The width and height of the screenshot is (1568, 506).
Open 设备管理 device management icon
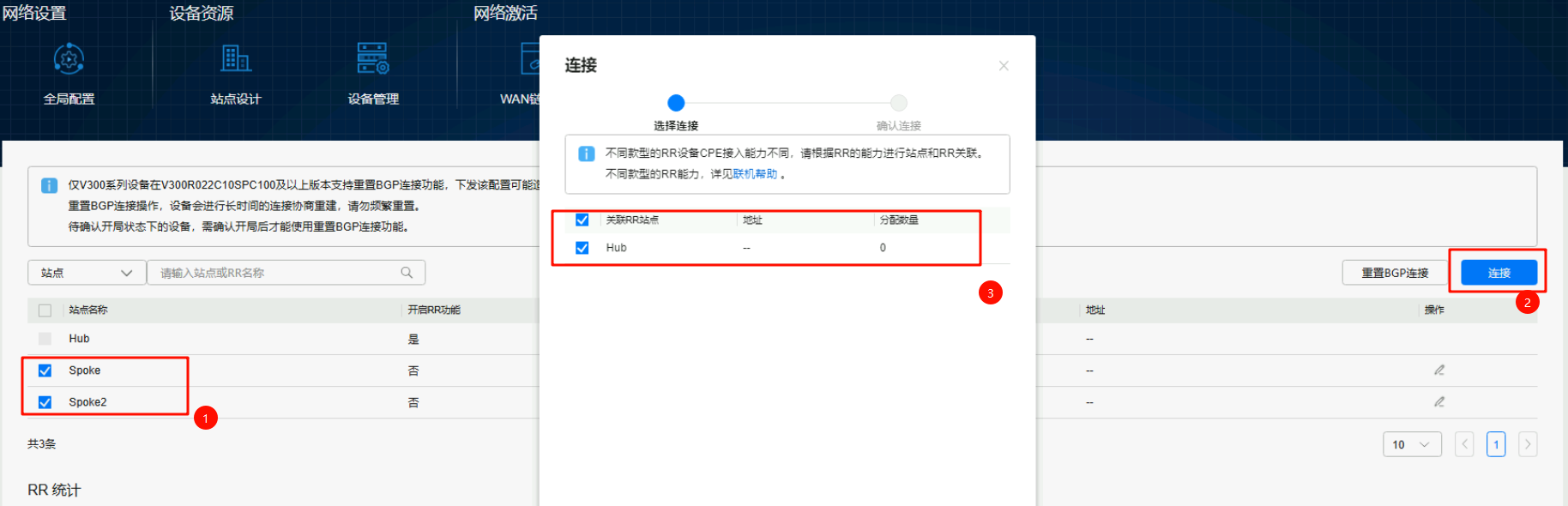point(373,59)
